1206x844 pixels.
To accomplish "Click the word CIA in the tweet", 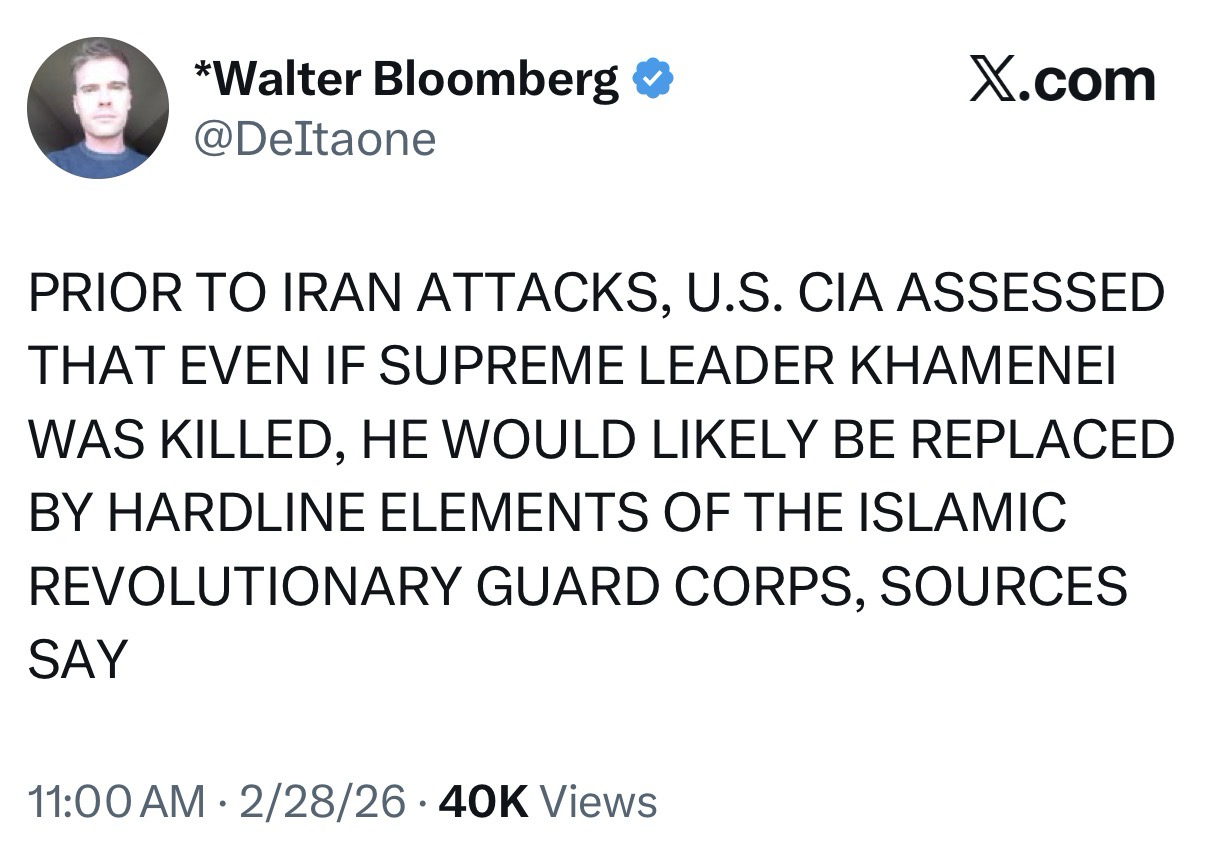I will (x=827, y=293).
